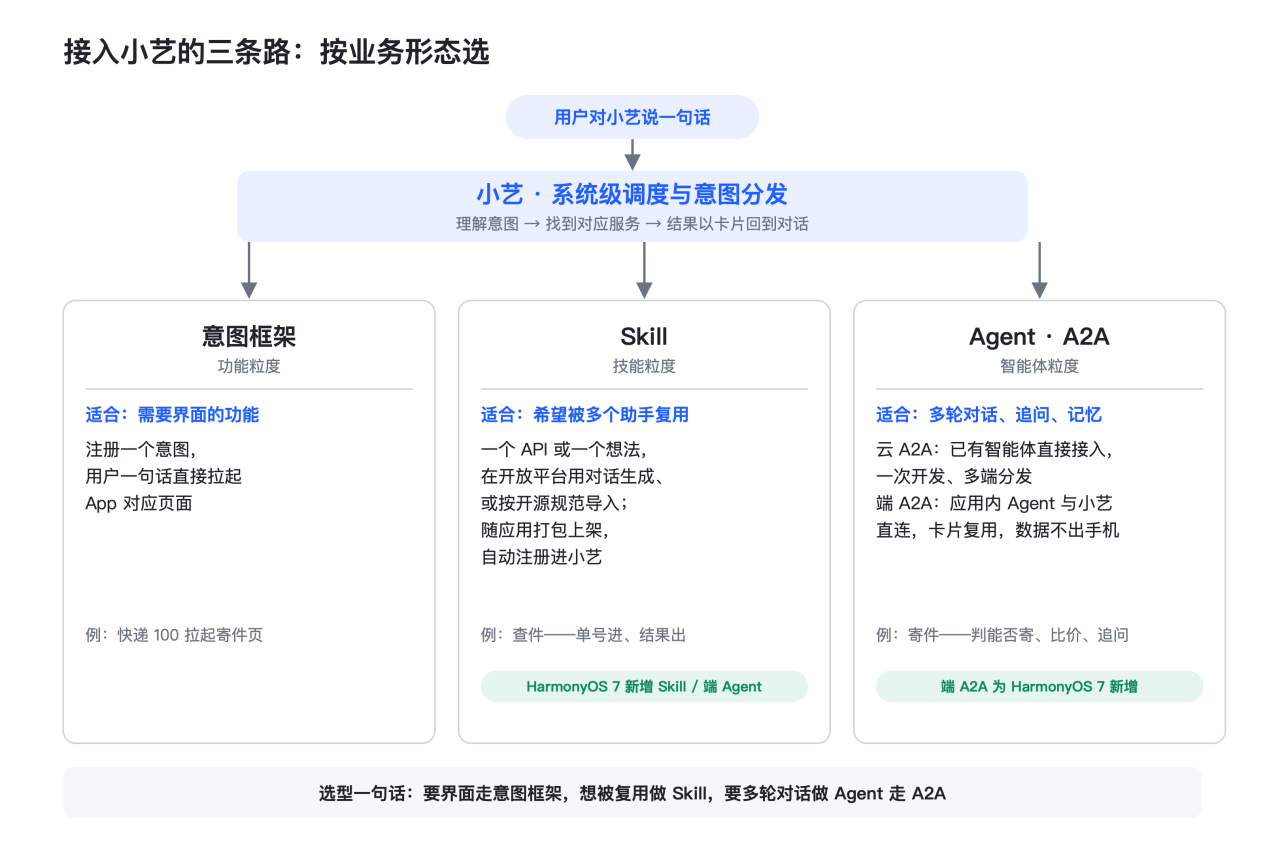
Task: Click the line 直连, 卡片复用, 数据不出手机
Action: click(998, 530)
